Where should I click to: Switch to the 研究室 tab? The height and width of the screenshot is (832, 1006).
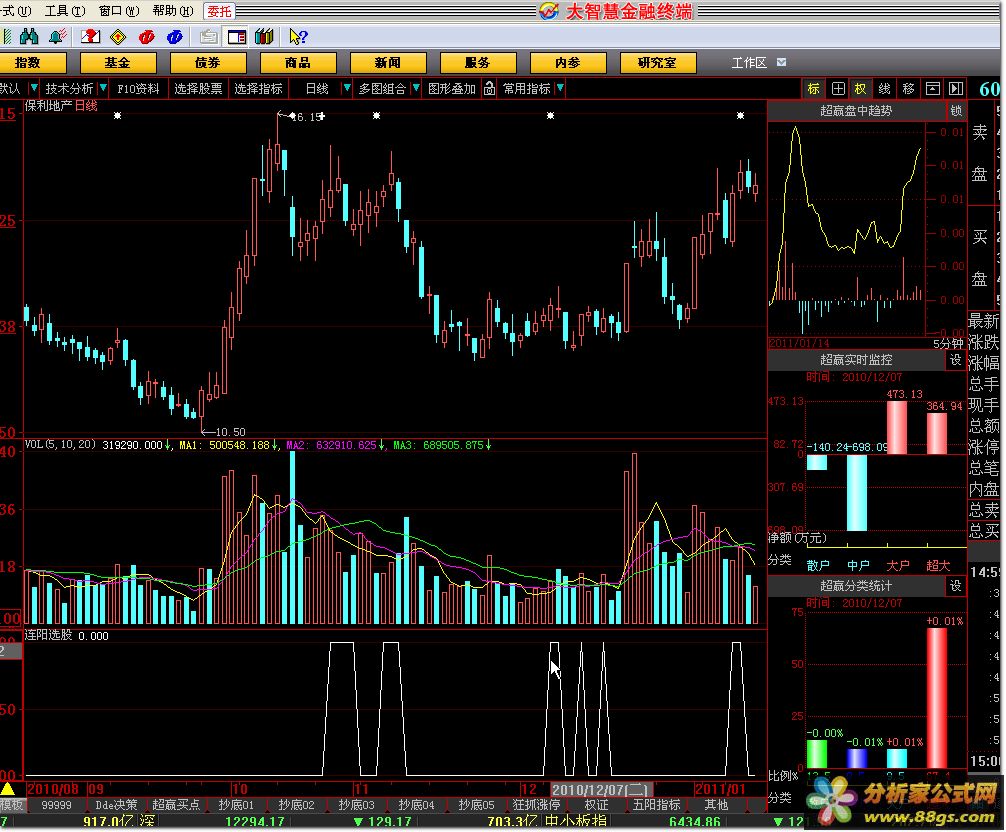[x=658, y=63]
